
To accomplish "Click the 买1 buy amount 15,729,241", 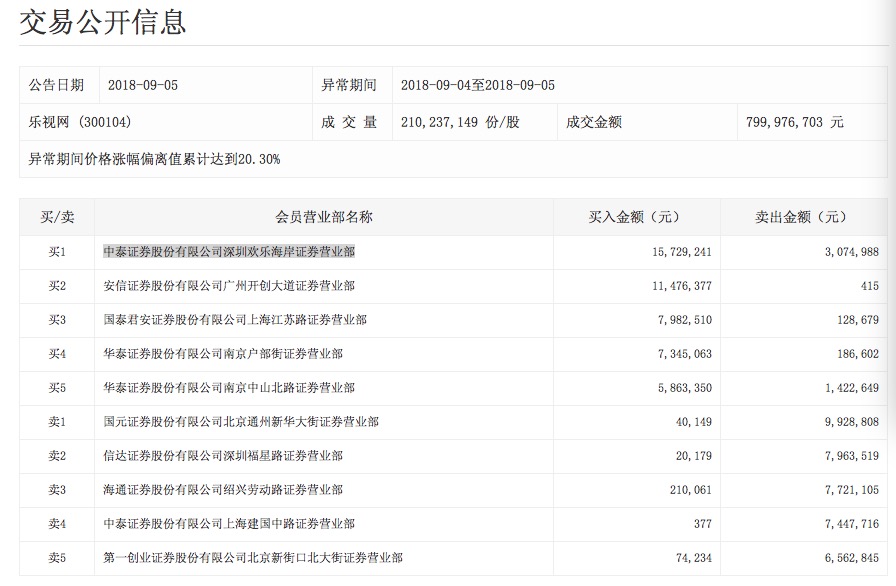I will (x=681, y=252).
